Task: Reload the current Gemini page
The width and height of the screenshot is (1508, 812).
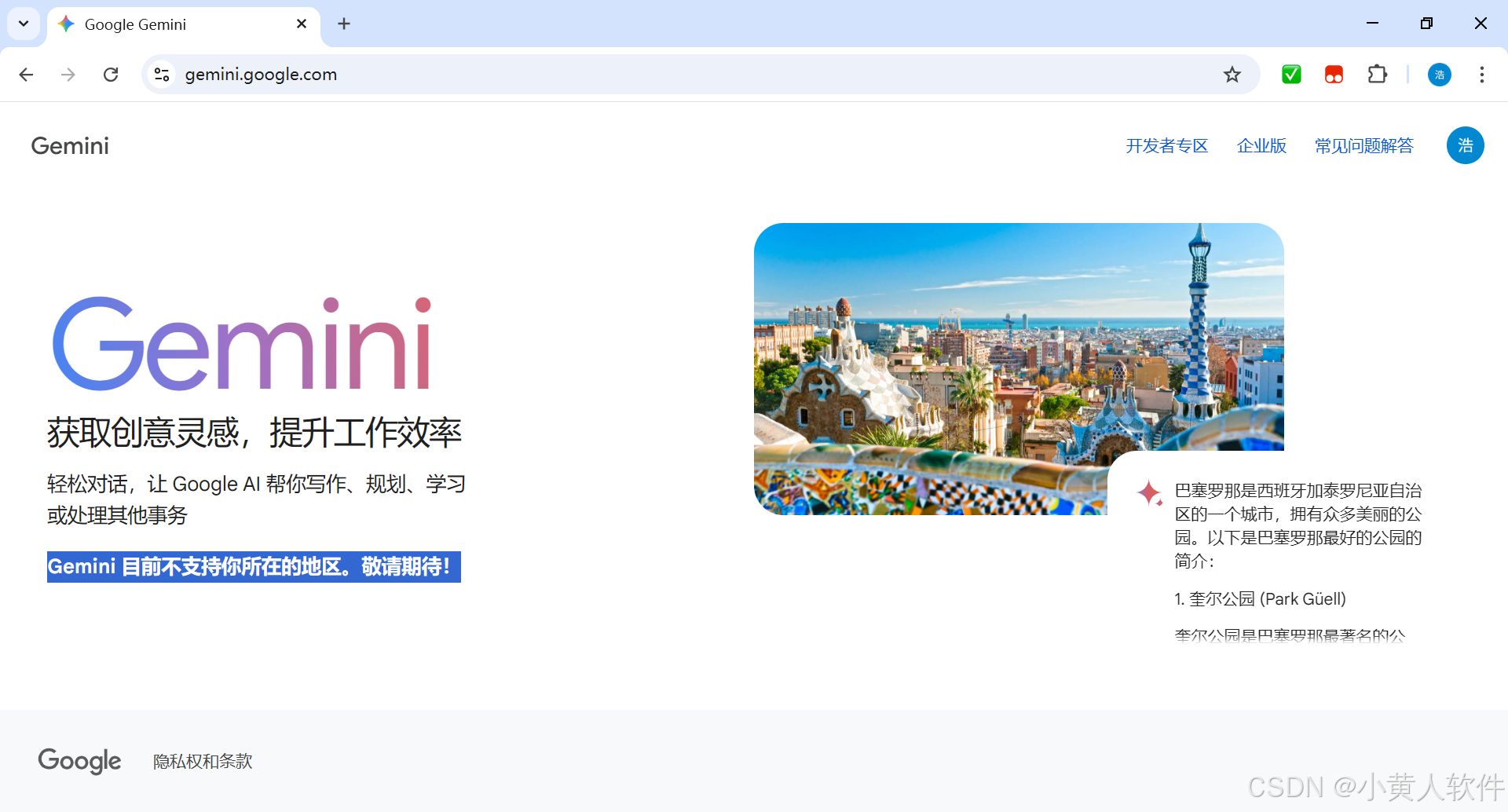Action: 111,75
